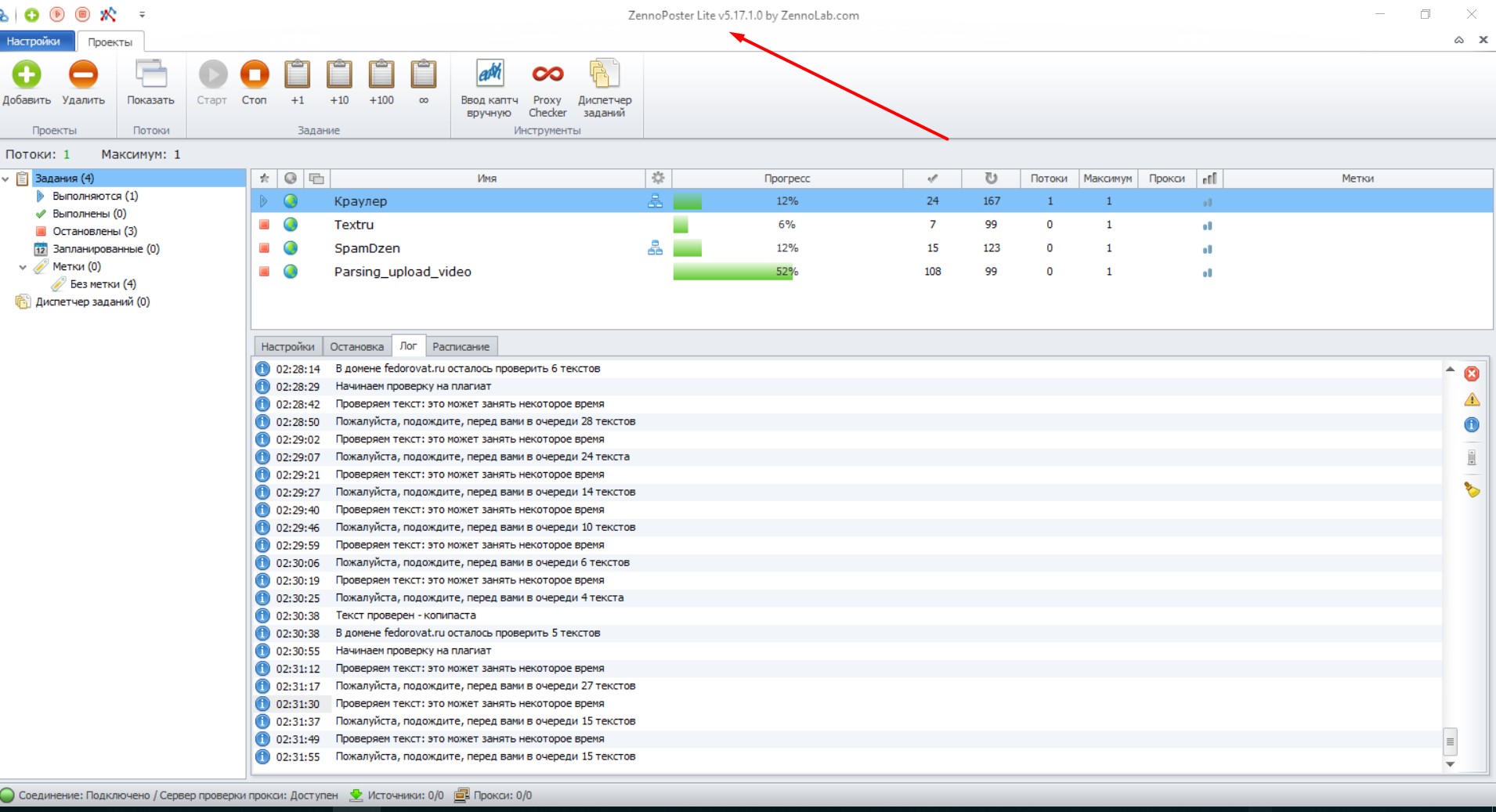Open Ввод капчи вручную tool
This screenshot has height=812, width=1496.
coord(490,88)
